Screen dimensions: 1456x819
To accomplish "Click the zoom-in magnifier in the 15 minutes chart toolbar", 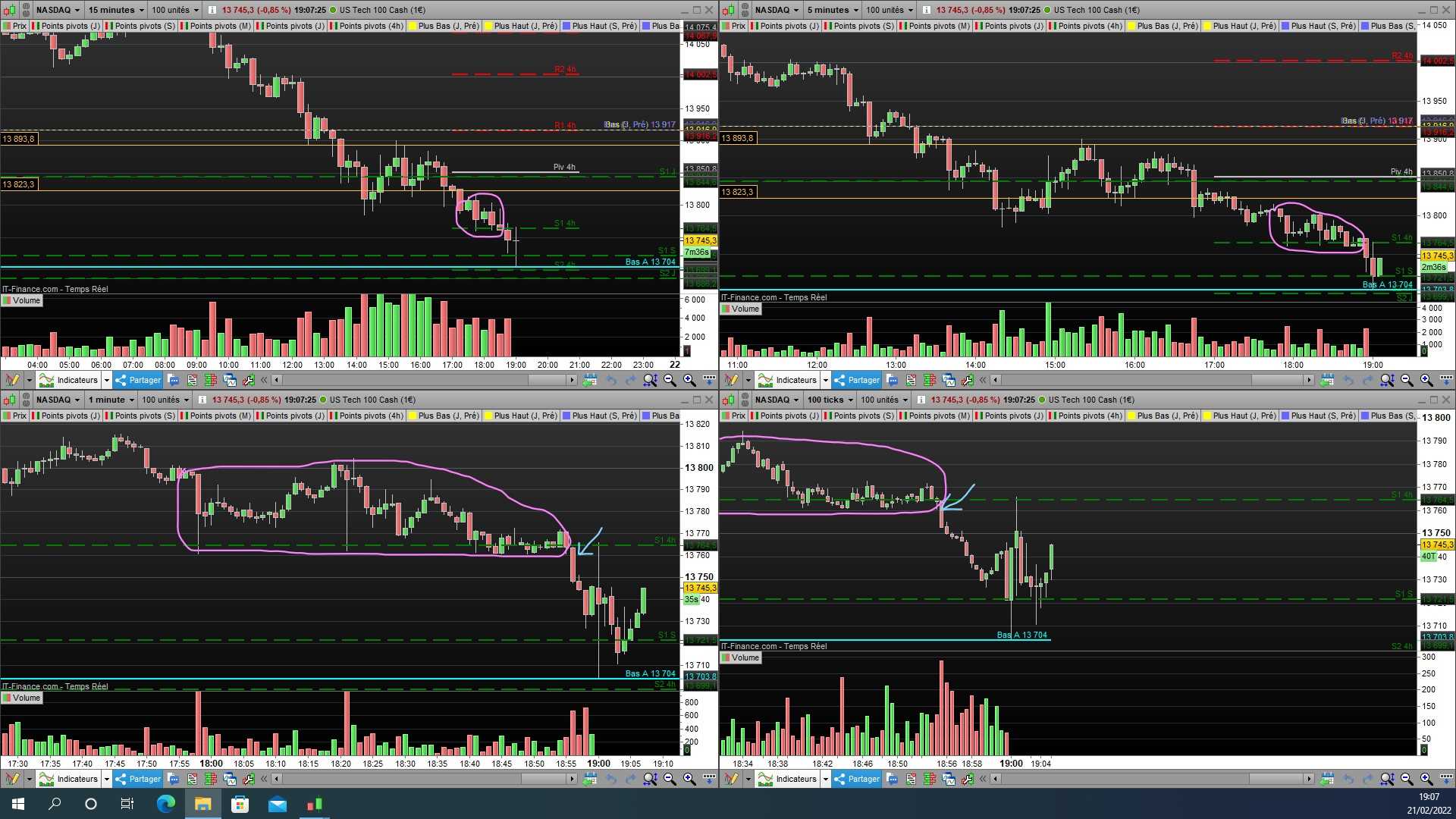I will tap(689, 380).
